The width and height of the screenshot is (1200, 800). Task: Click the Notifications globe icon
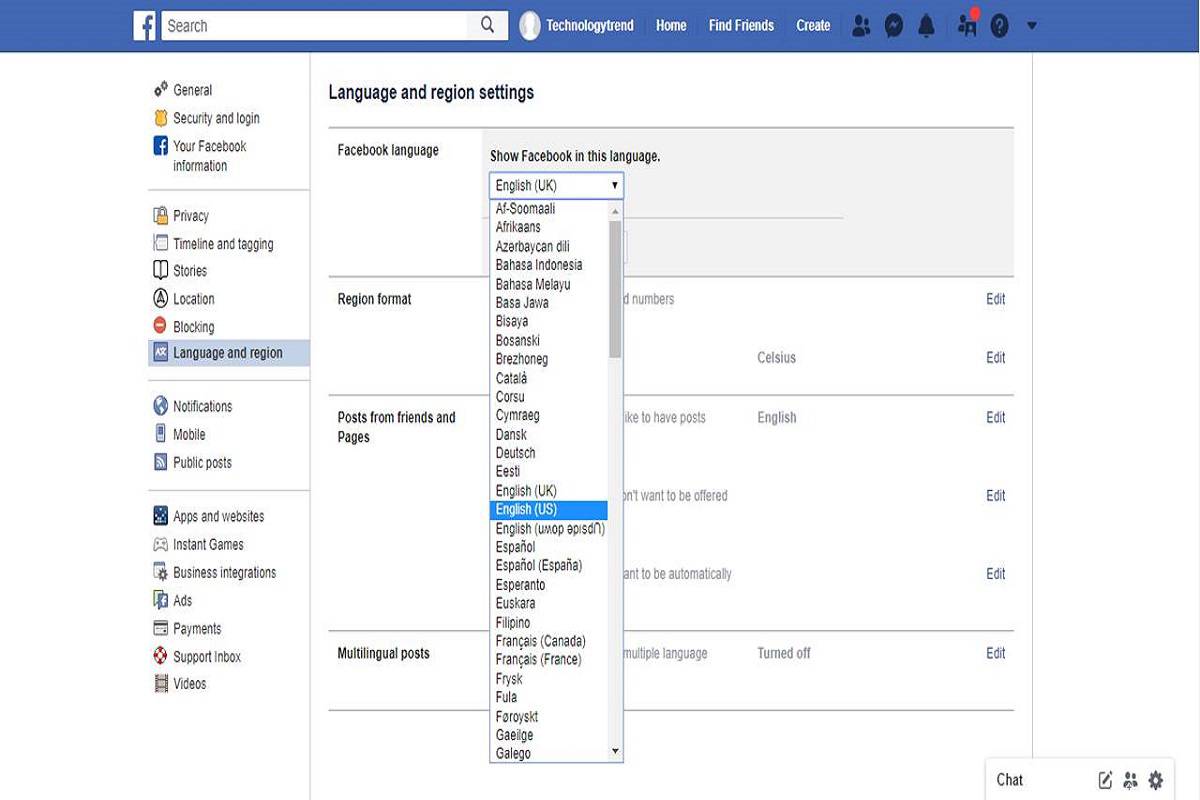click(x=160, y=406)
